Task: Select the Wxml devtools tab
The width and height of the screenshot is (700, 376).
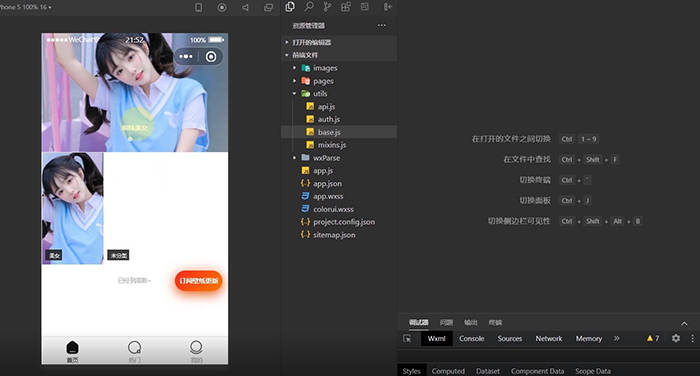Action: click(x=436, y=338)
